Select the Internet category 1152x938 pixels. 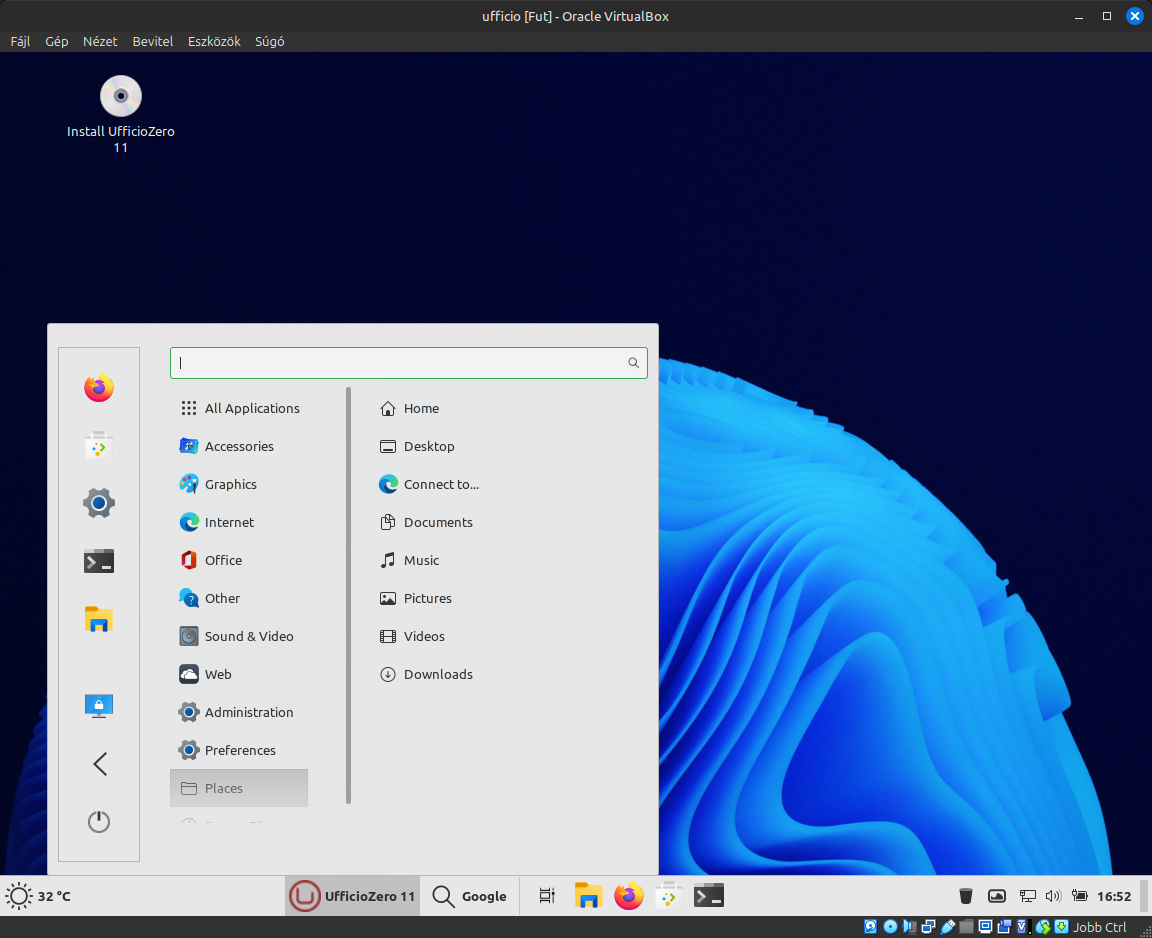(239, 522)
